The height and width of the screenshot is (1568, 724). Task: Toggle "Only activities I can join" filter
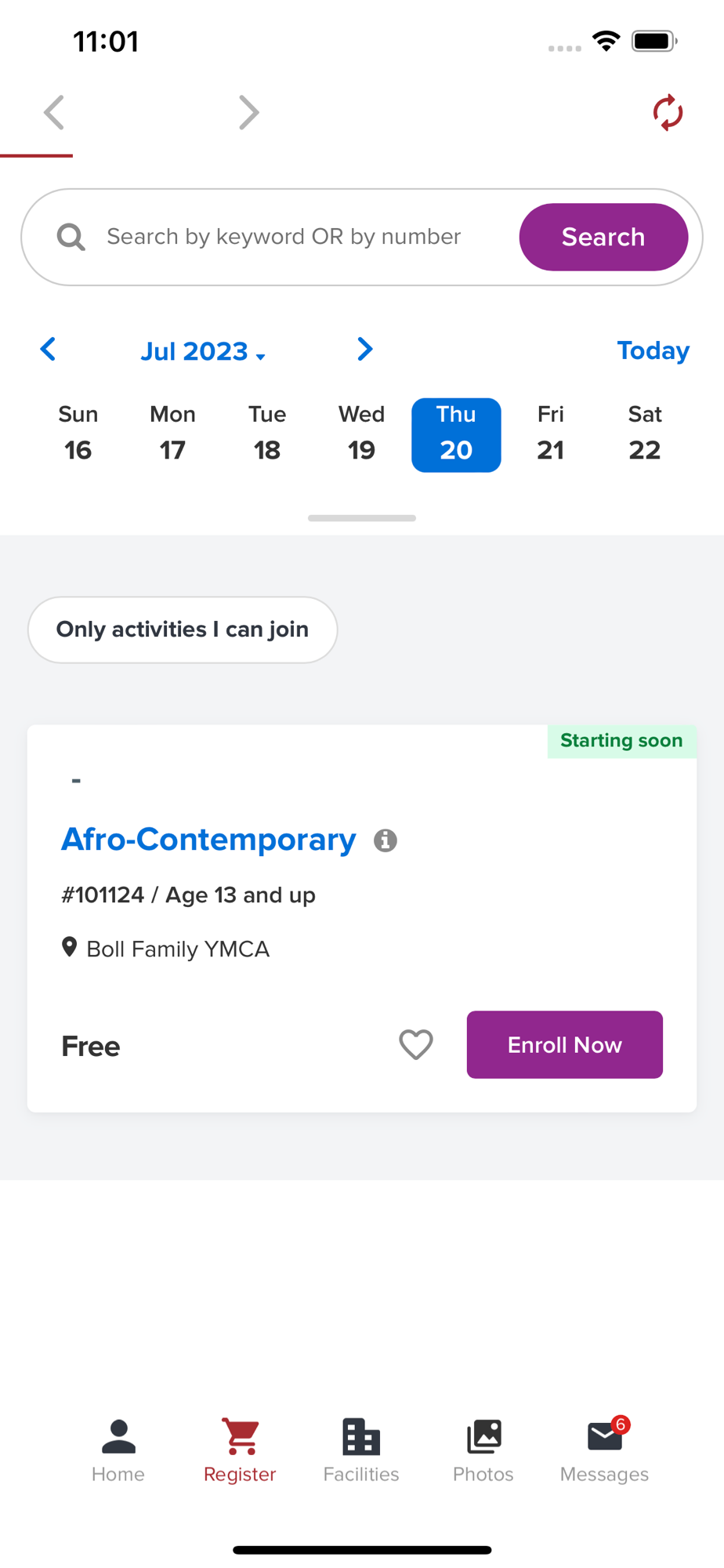pyautogui.click(x=183, y=630)
